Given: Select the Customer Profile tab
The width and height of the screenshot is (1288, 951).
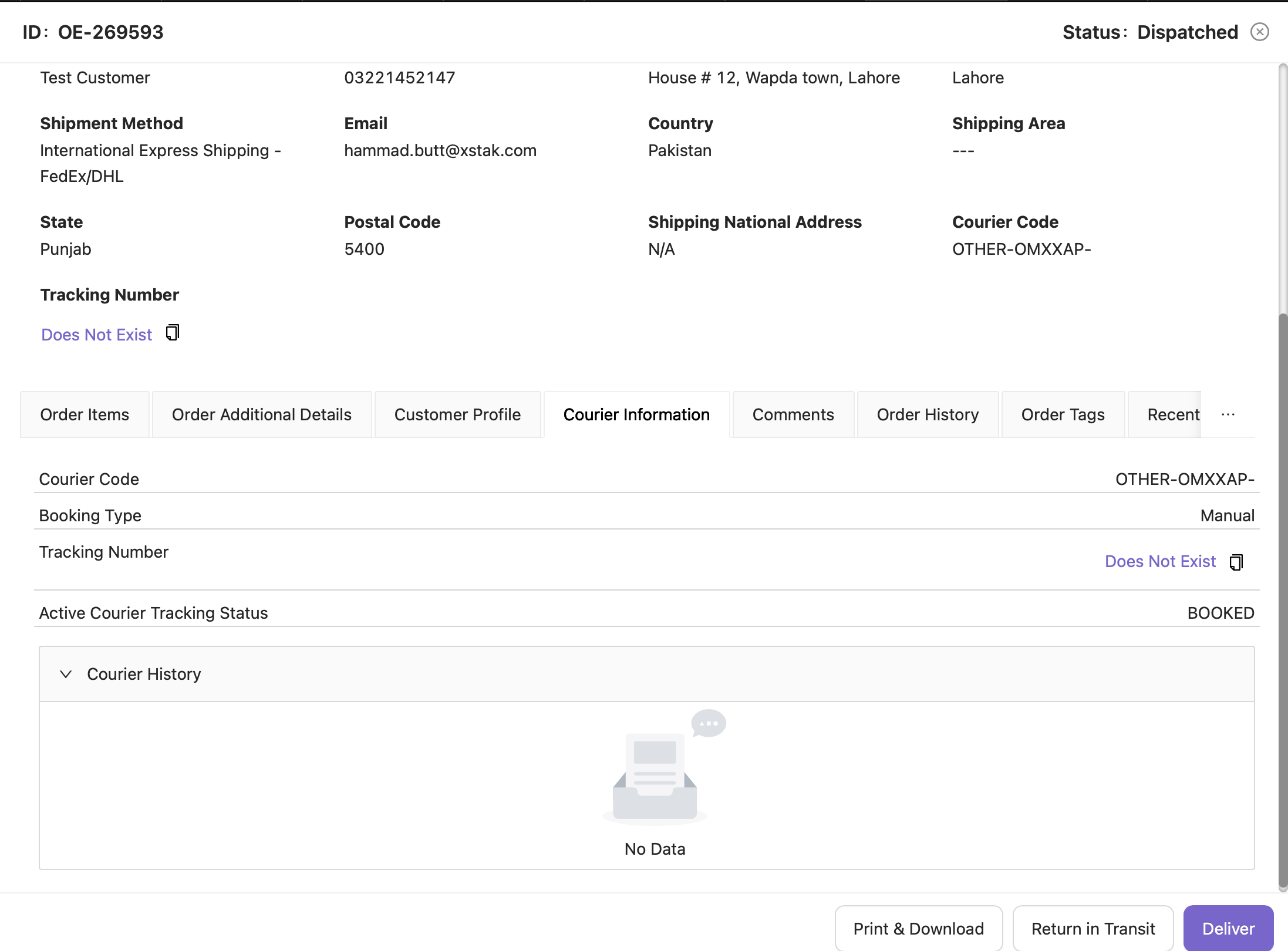Looking at the screenshot, I should tap(457, 414).
